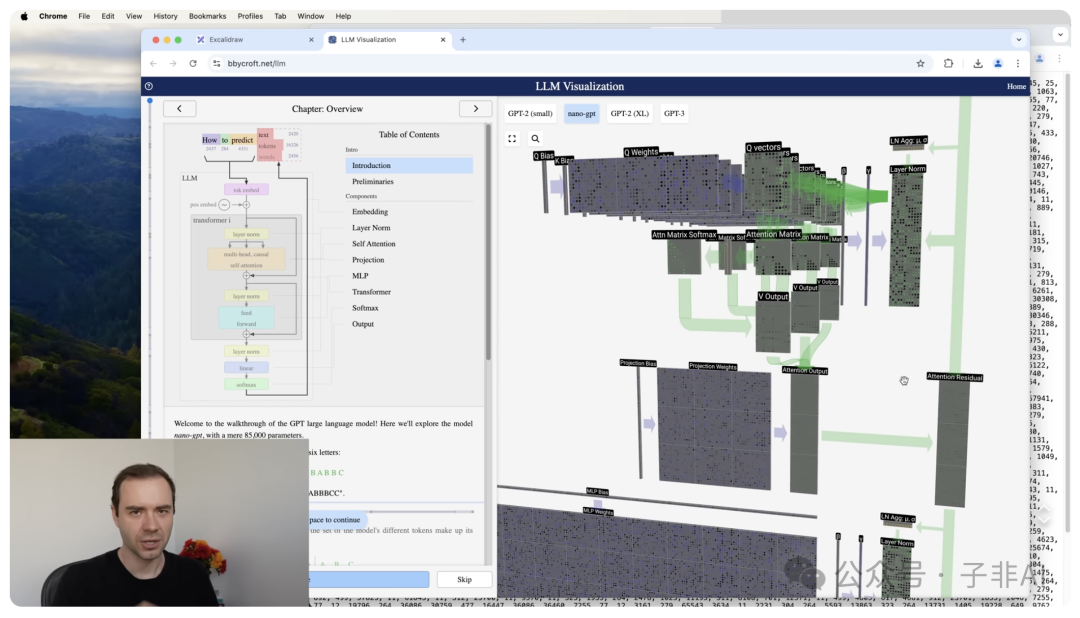The width and height of the screenshot is (1080, 618).
Task: Select the GPT-2 (small) model
Action: pos(530,114)
